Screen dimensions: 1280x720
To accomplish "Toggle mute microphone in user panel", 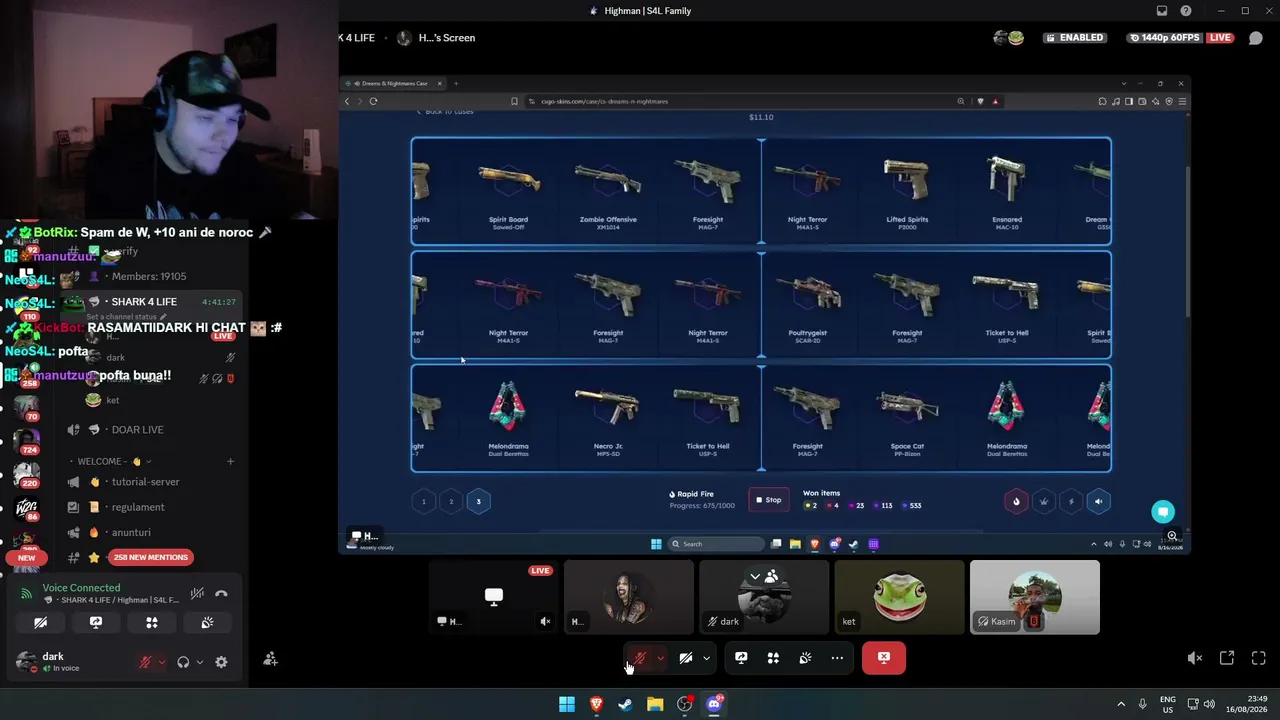I will 145,662.
